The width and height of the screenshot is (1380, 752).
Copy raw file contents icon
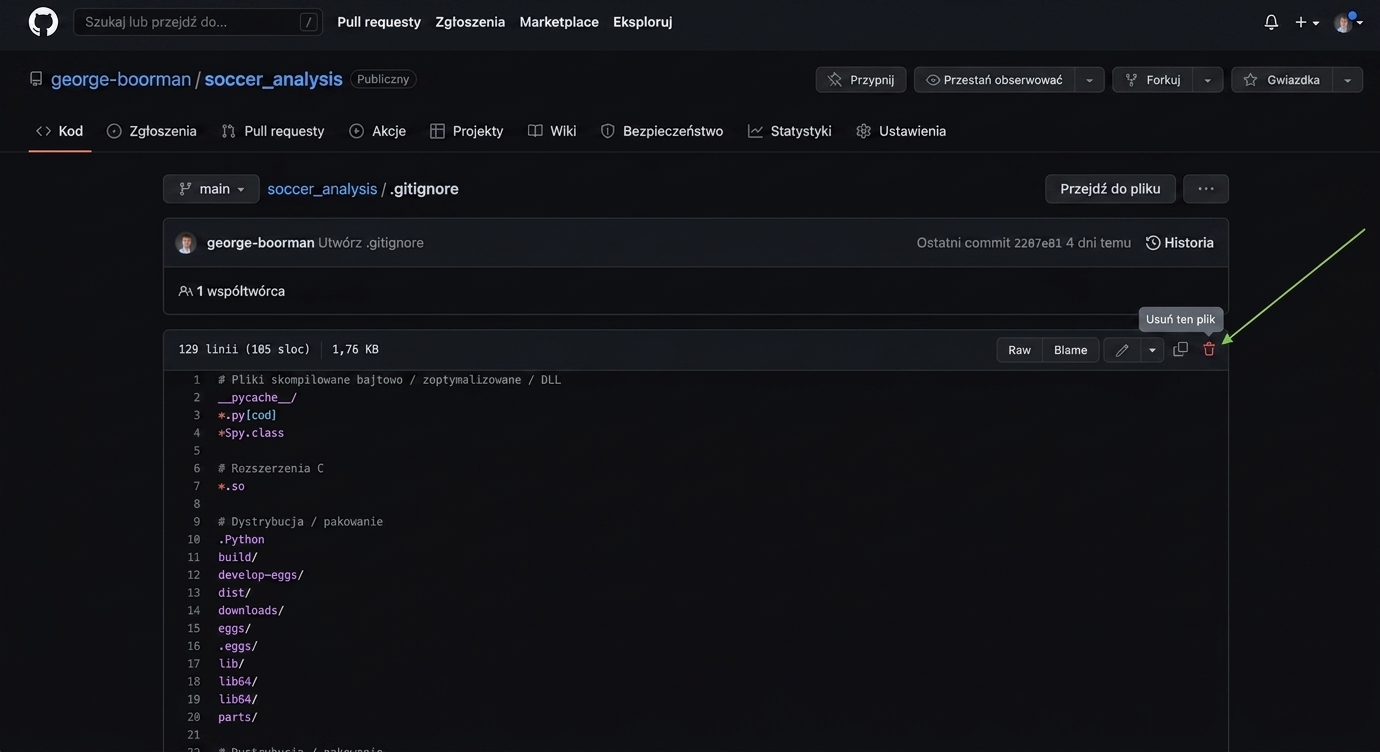(x=1180, y=349)
